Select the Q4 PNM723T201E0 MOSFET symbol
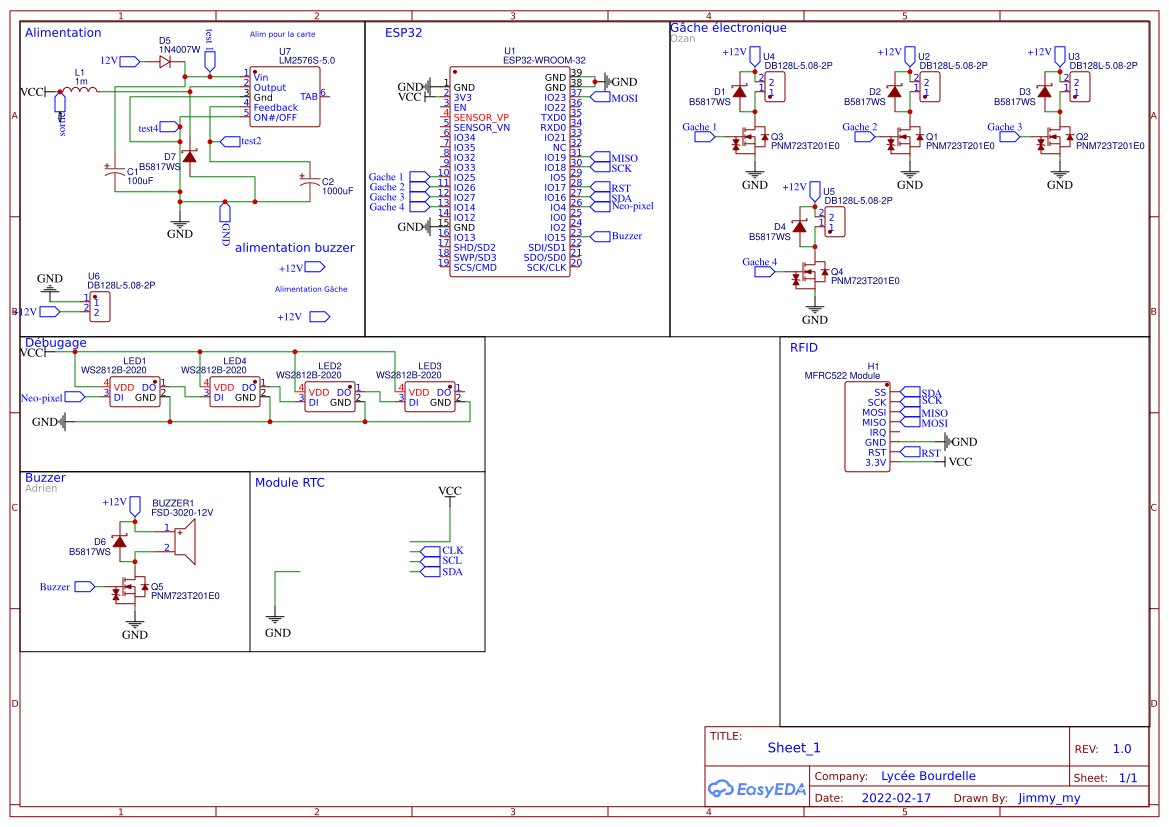The width and height of the screenshot is (1169, 827). coord(810,274)
